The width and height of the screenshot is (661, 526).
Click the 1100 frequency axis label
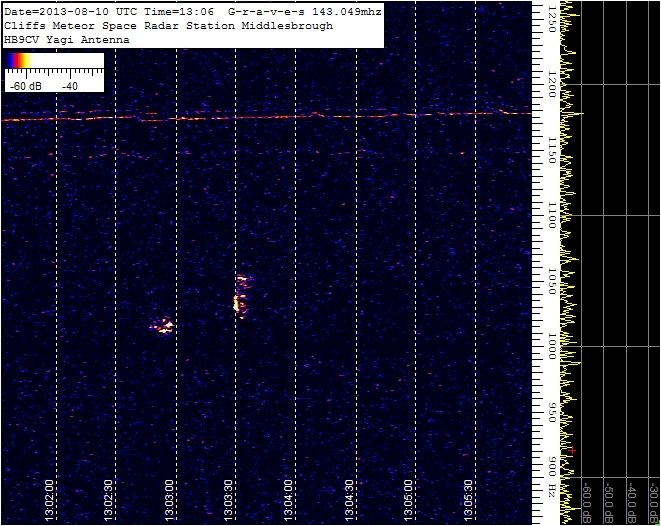(x=551, y=215)
